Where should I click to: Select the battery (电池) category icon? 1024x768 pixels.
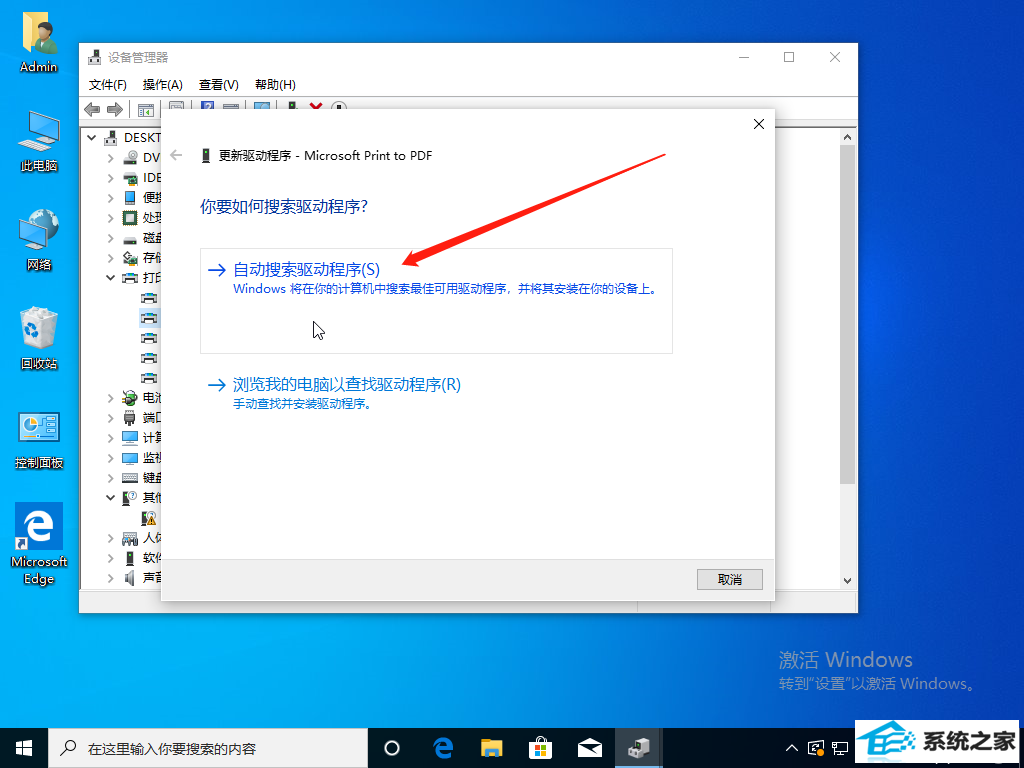tap(131, 398)
